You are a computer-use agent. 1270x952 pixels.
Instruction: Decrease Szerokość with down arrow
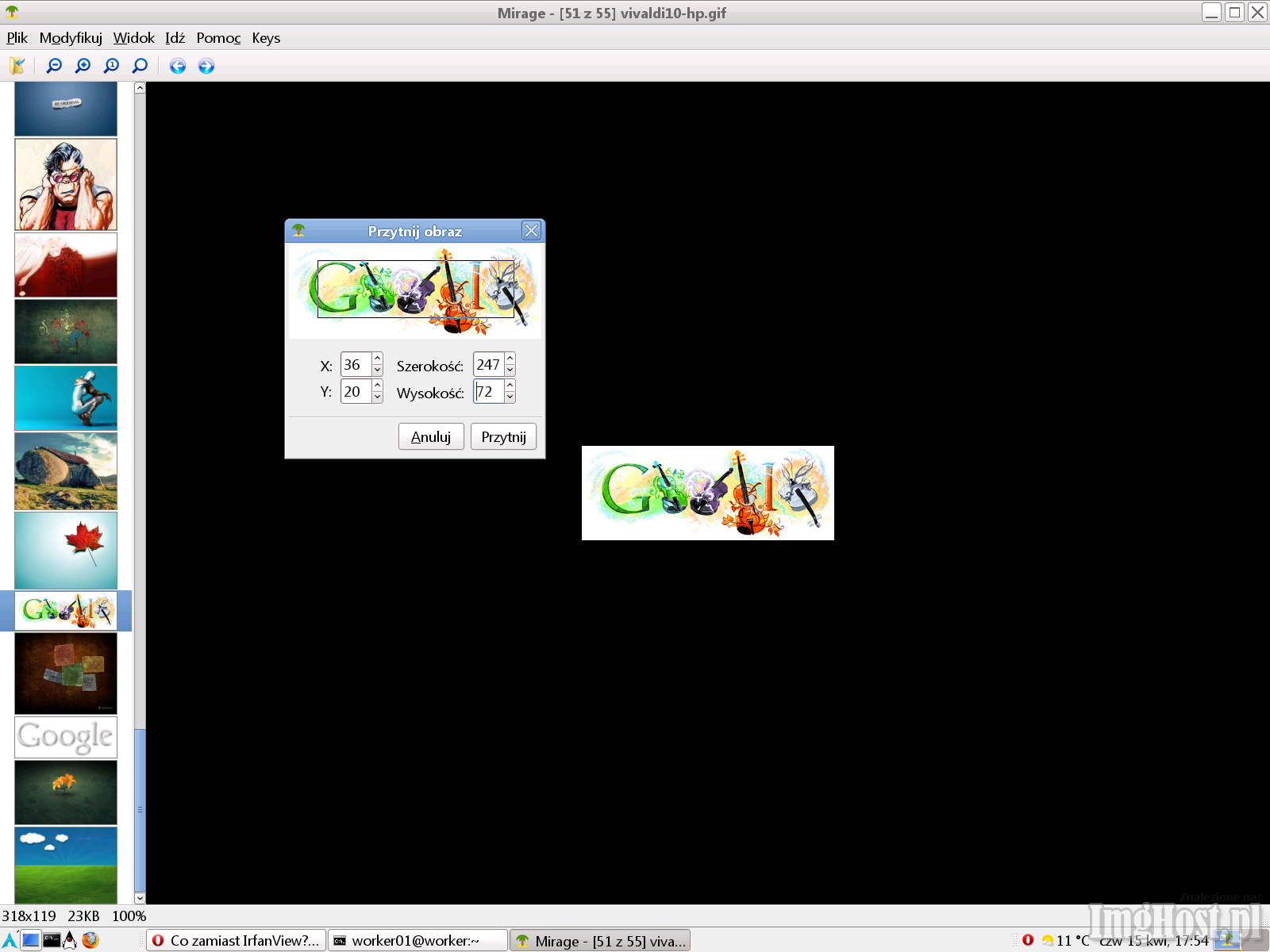point(510,370)
